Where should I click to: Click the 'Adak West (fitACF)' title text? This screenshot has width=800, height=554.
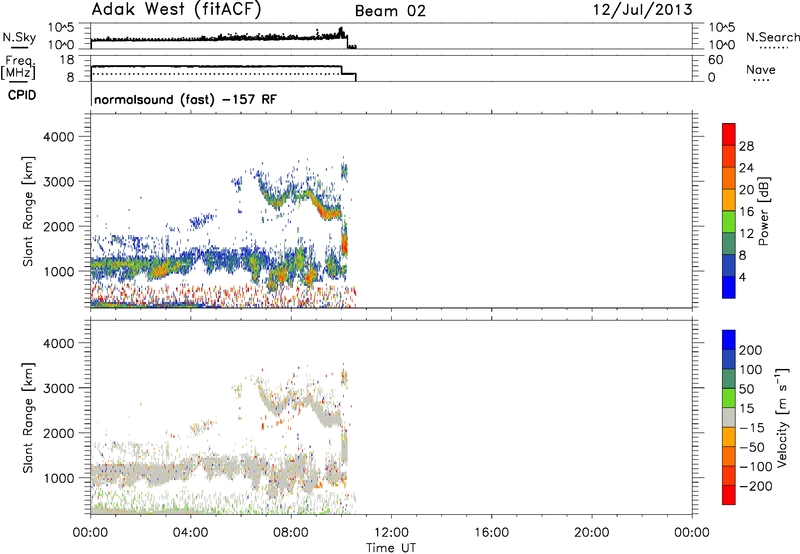[x=176, y=10]
